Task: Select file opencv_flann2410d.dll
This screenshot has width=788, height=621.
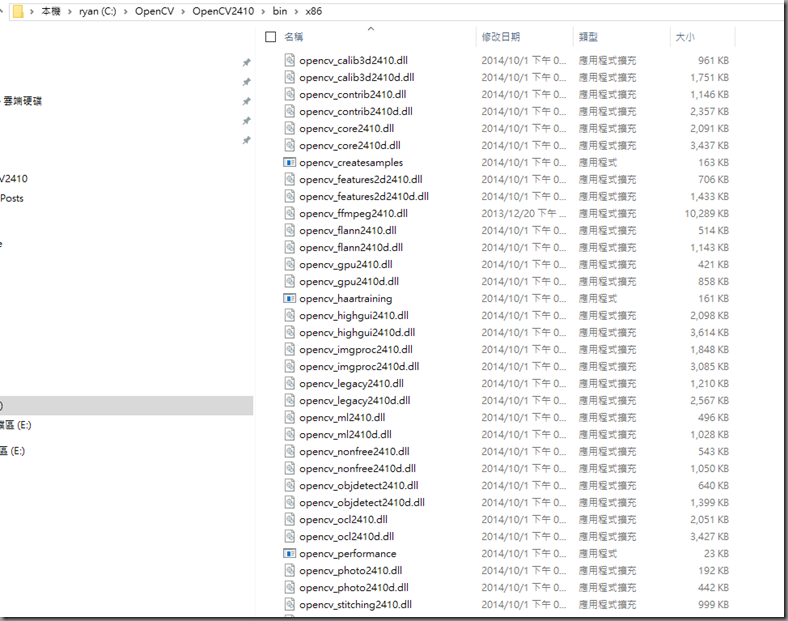Action: (351, 248)
